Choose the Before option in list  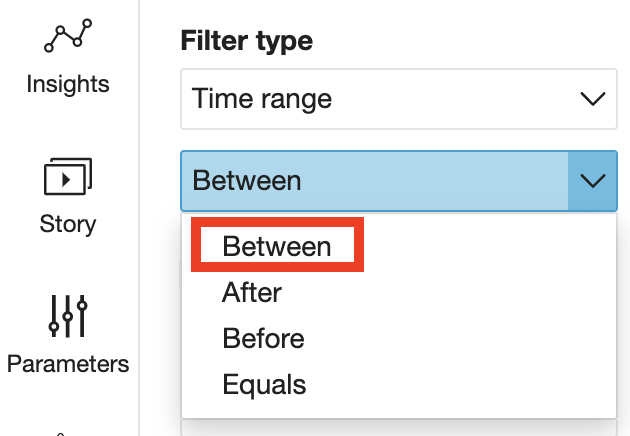tap(264, 338)
